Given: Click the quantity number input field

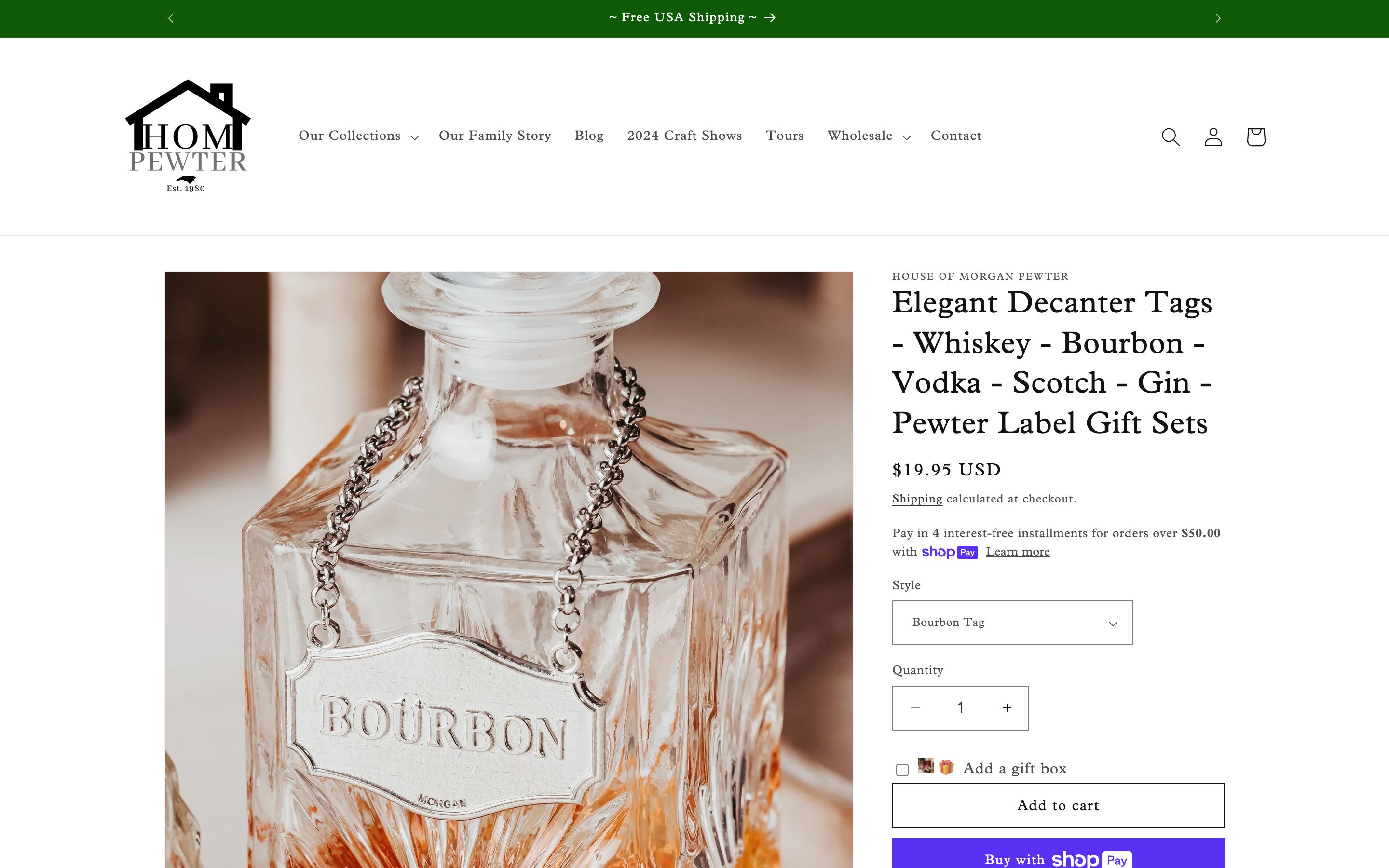Looking at the screenshot, I should [960, 708].
